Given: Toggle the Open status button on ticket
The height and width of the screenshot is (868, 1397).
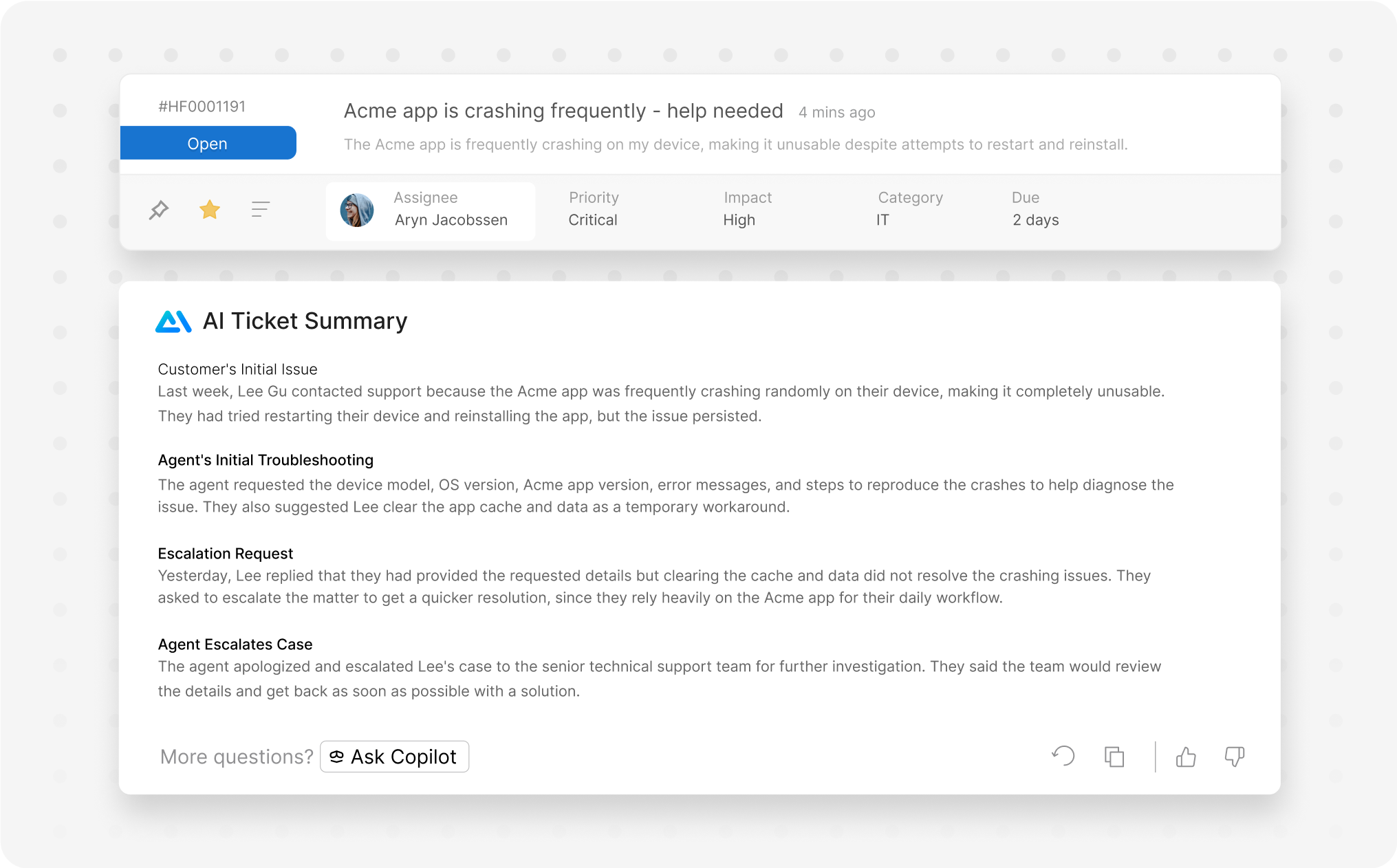Looking at the screenshot, I should click(207, 142).
